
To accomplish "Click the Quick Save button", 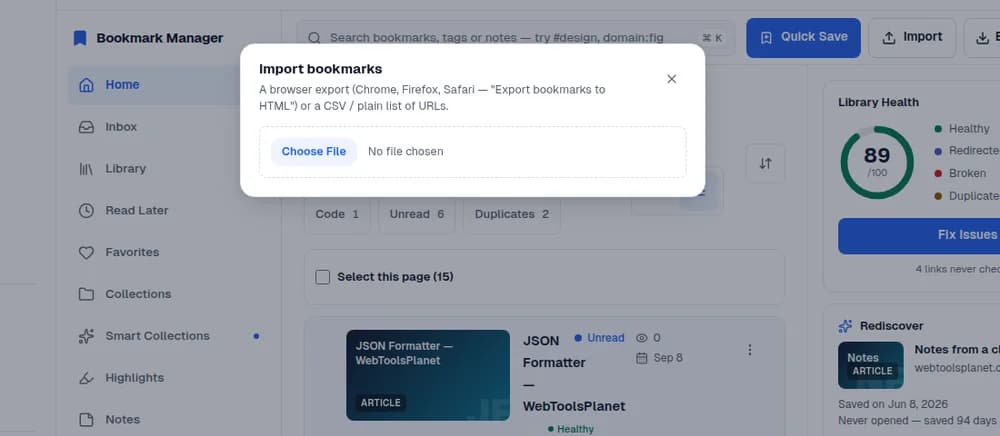I will (804, 38).
